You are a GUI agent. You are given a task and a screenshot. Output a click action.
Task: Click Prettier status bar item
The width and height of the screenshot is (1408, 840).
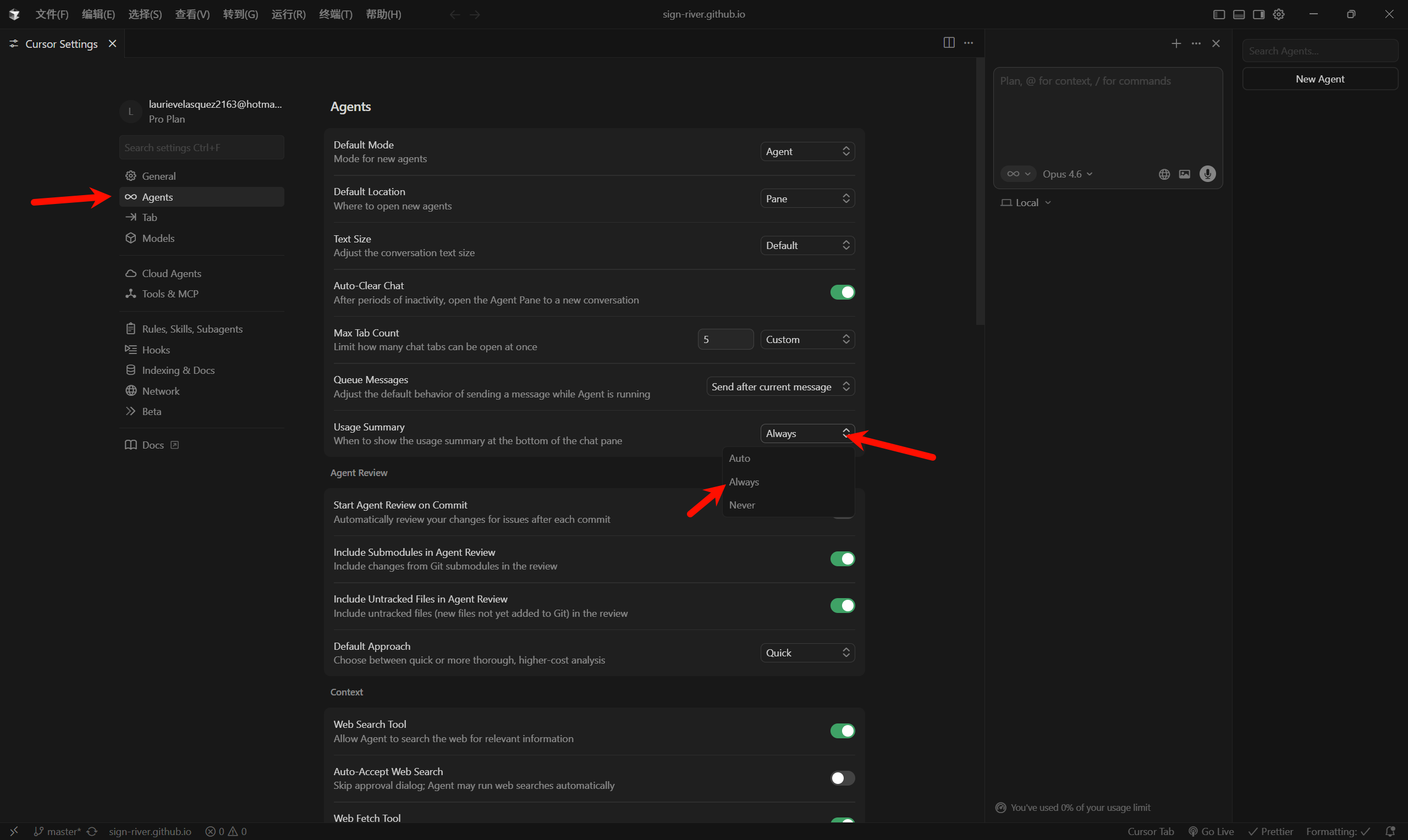point(1270,832)
